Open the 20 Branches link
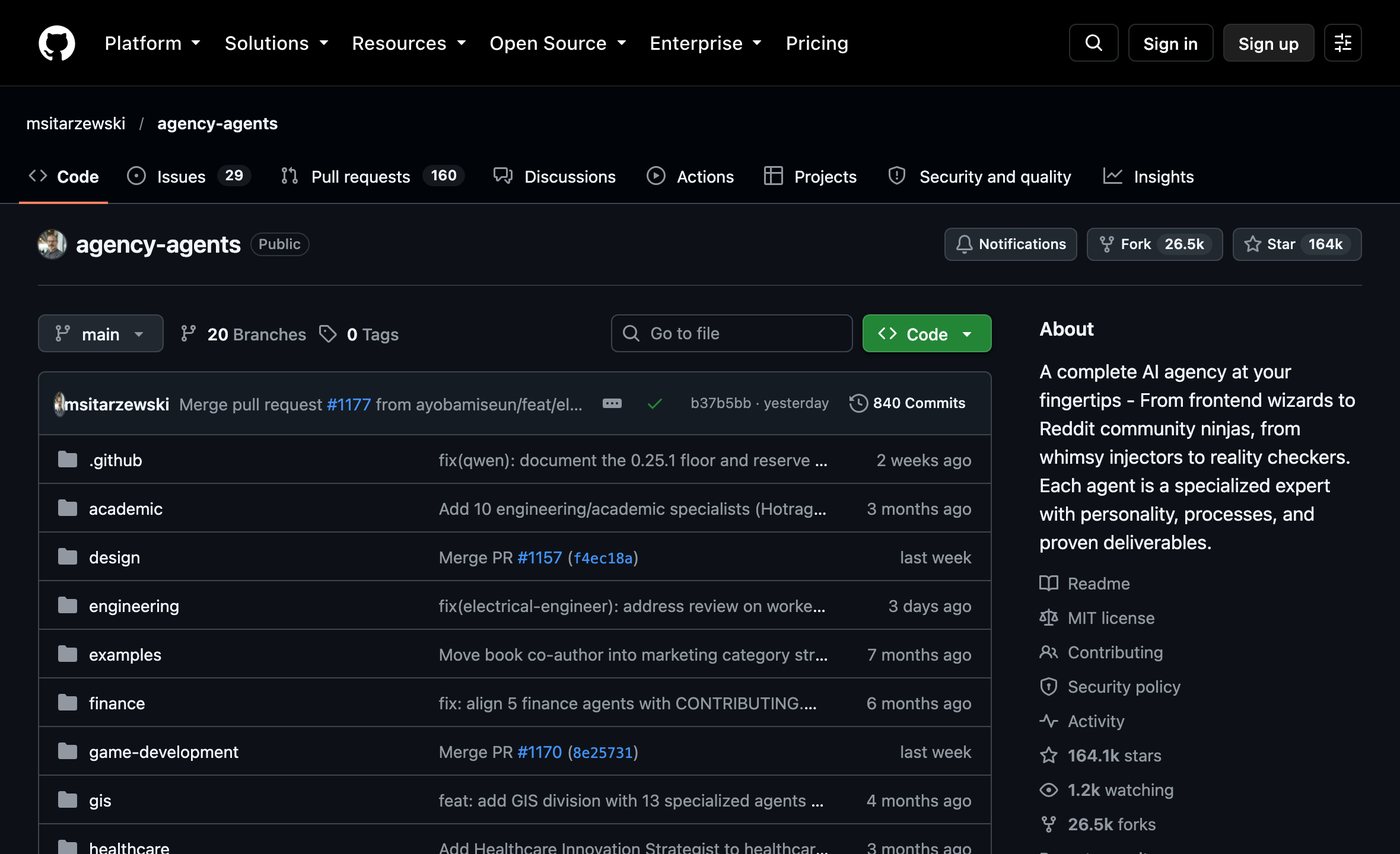Viewport: 1400px width, 854px height. tap(243, 334)
